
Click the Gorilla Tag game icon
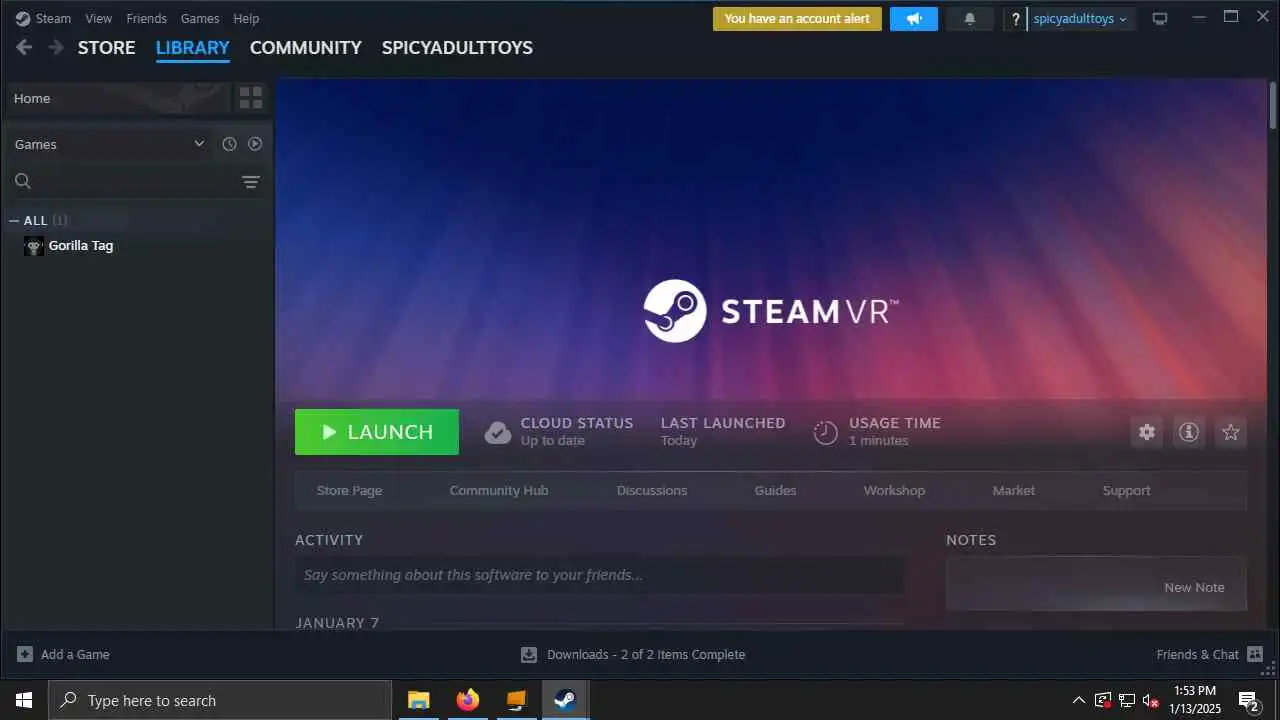[34, 246]
